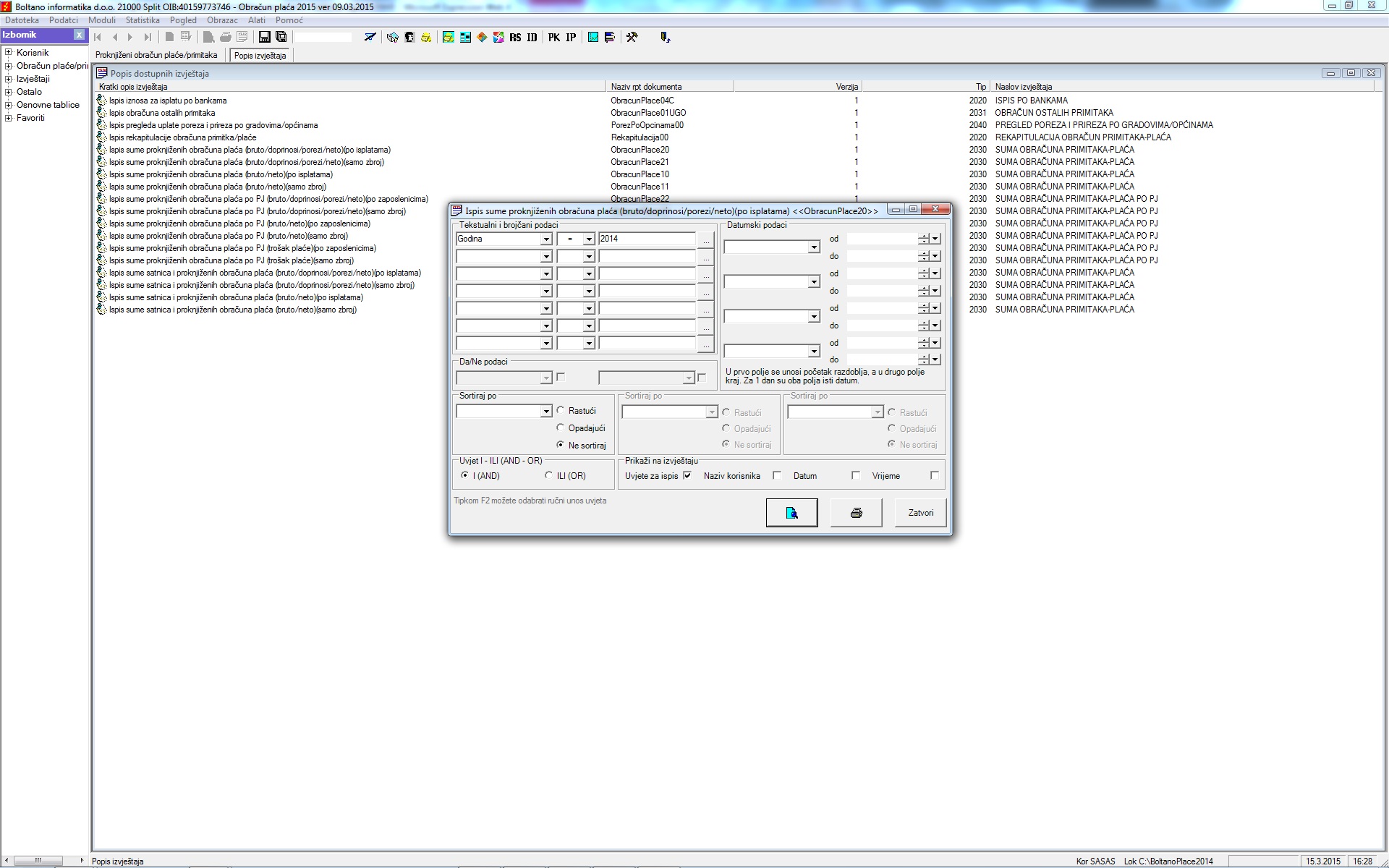The width and height of the screenshot is (1389, 868).
Task: Click the IP toolbar icon
Action: [x=571, y=37]
